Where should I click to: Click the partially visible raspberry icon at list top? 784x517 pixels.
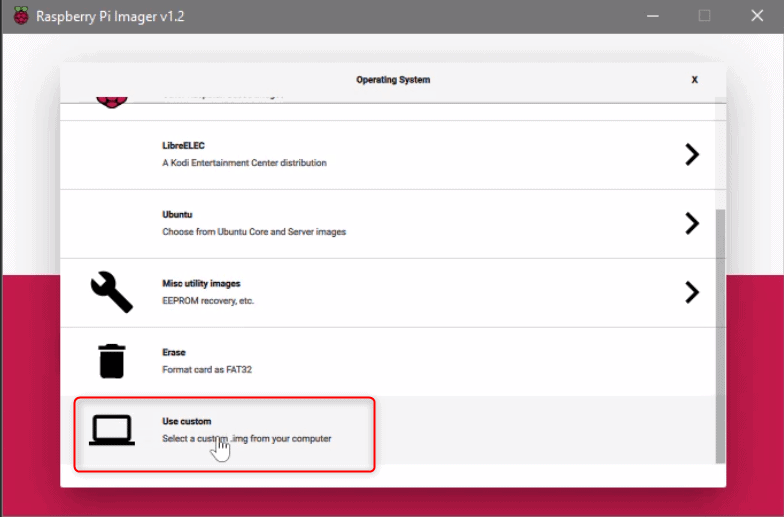(112, 102)
